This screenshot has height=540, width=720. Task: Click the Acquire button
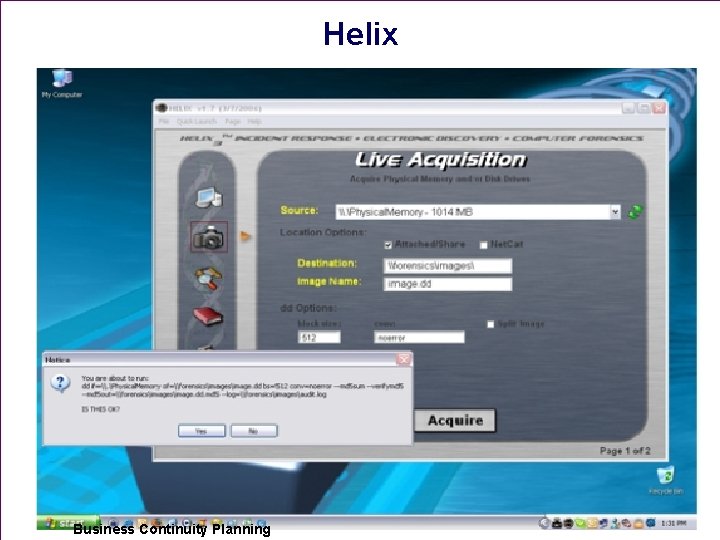[455, 421]
